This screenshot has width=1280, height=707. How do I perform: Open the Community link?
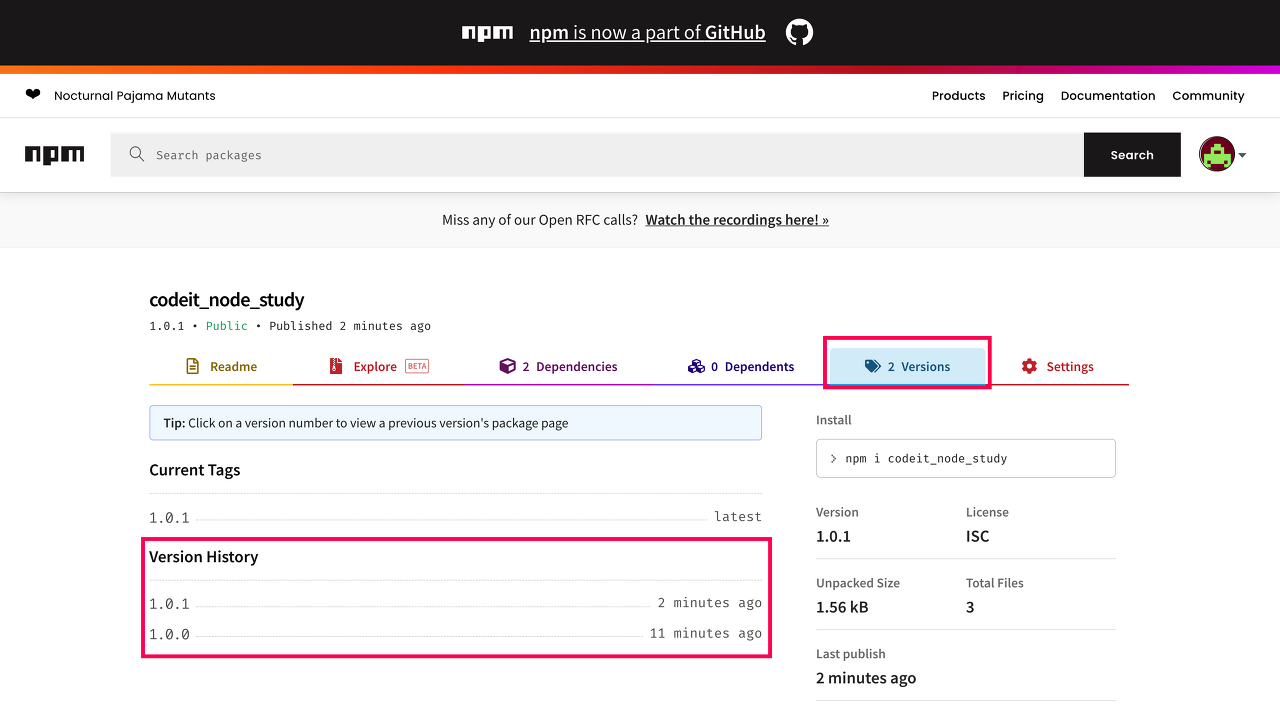tap(1208, 96)
